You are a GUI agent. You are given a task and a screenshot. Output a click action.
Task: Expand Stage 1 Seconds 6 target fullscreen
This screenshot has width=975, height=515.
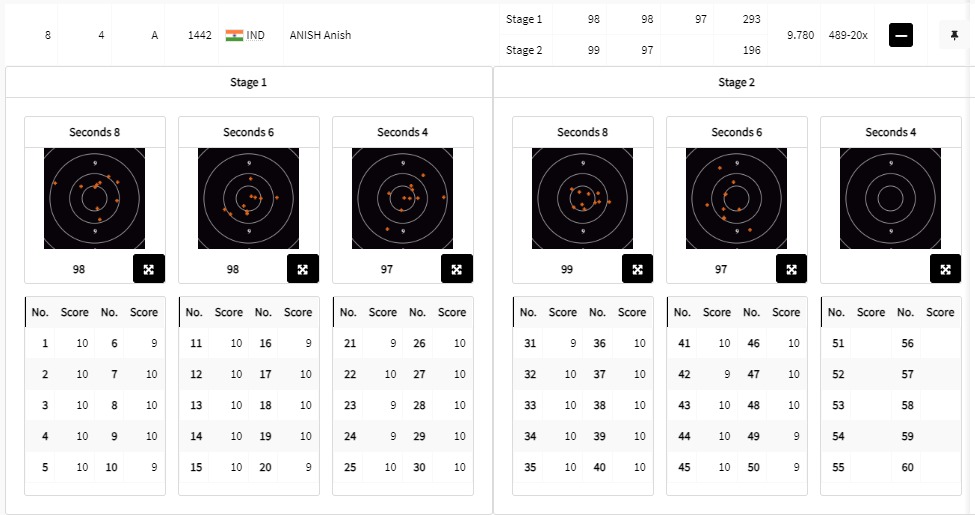pyautogui.click(x=303, y=269)
